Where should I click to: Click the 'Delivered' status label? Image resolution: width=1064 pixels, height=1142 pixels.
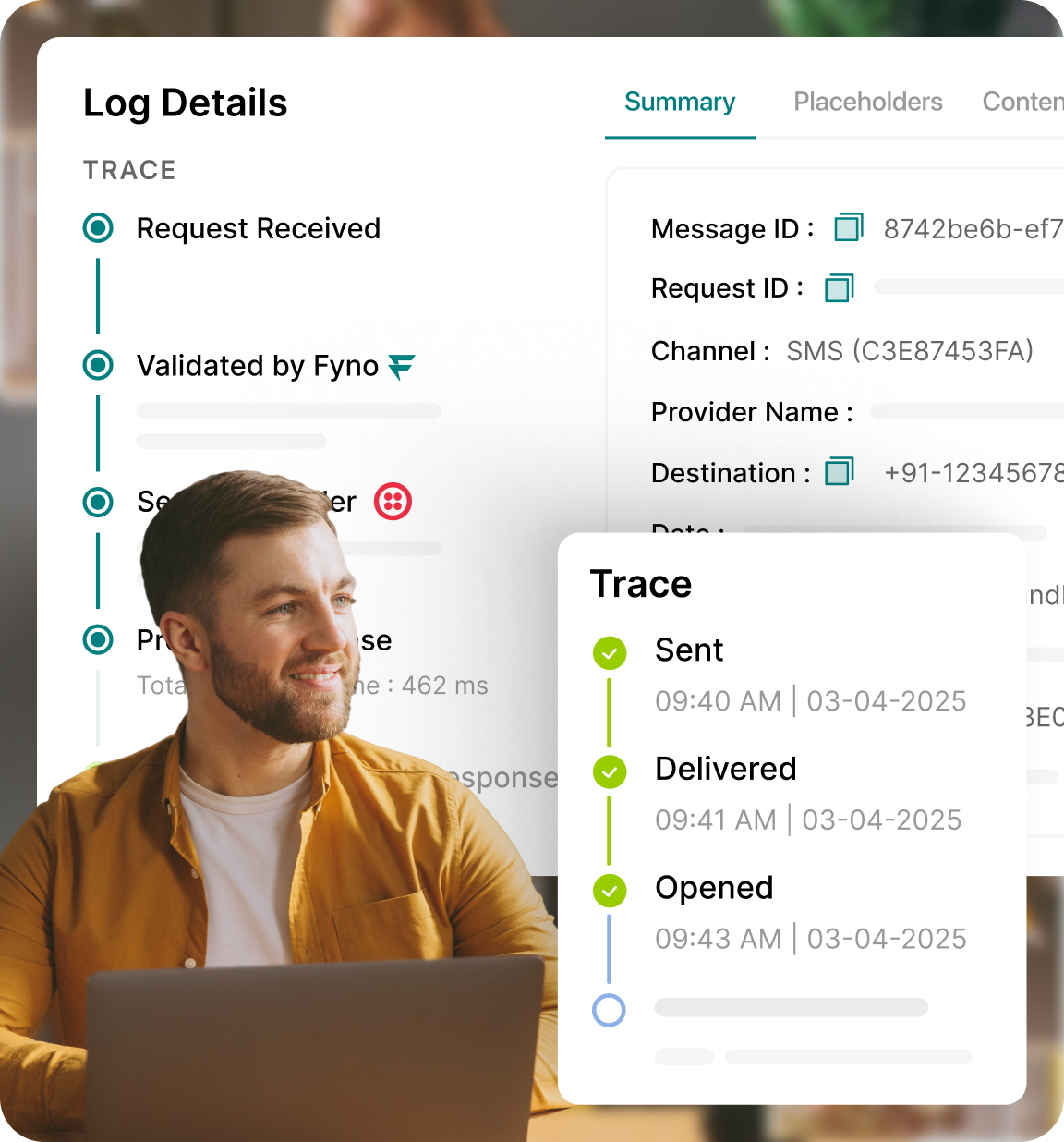(x=726, y=769)
